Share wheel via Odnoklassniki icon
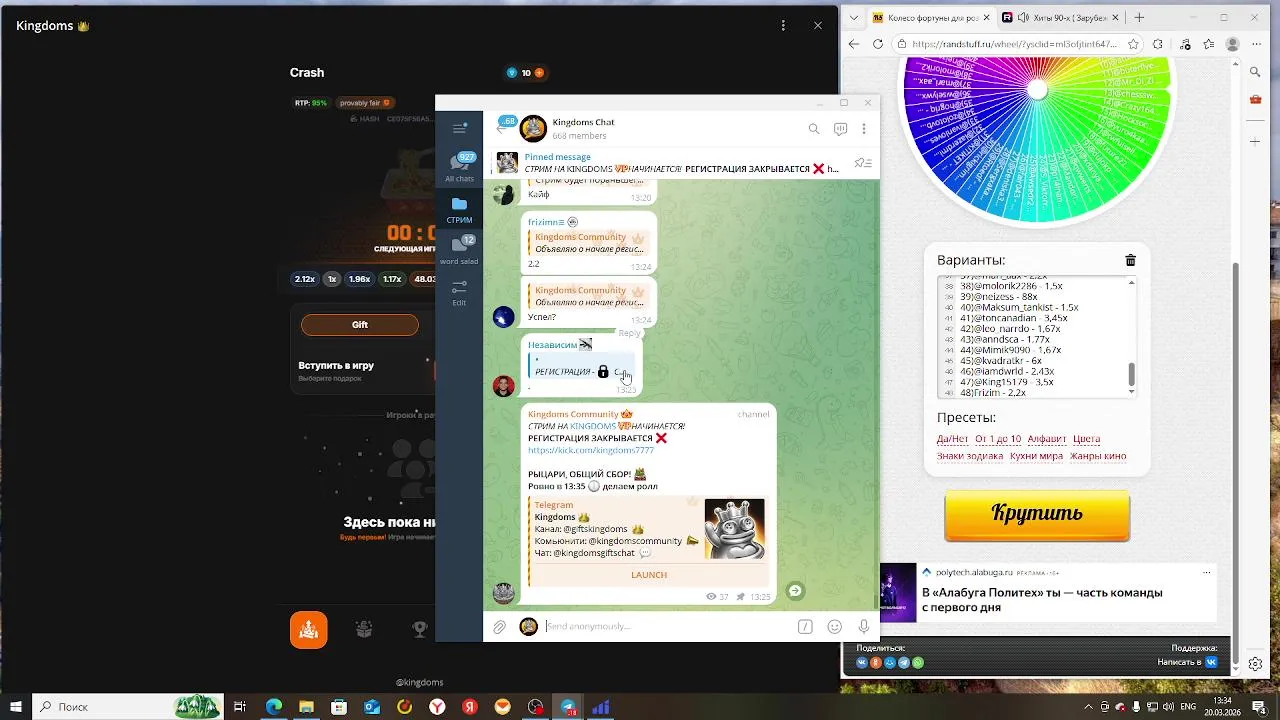Screen dimensions: 1280x720 click(x=876, y=662)
